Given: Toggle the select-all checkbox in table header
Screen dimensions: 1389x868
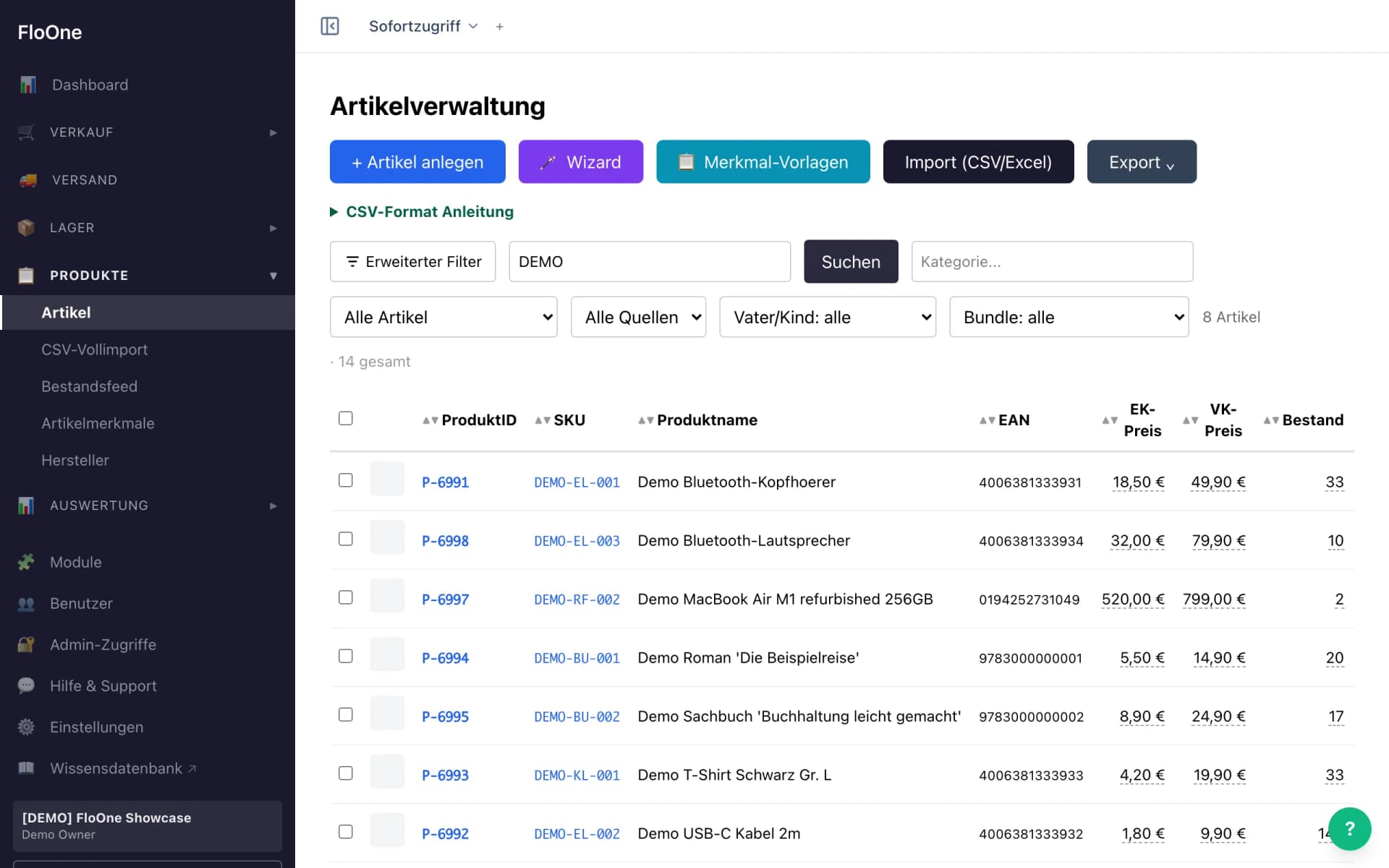Looking at the screenshot, I should click(x=346, y=418).
